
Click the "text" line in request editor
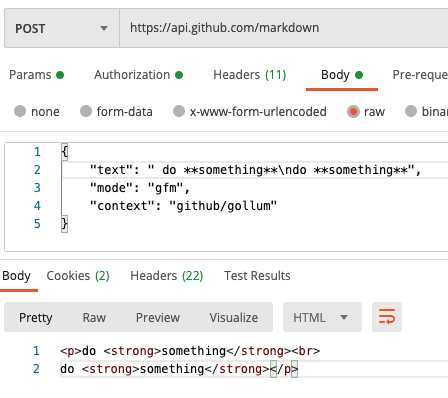point(255,170)
